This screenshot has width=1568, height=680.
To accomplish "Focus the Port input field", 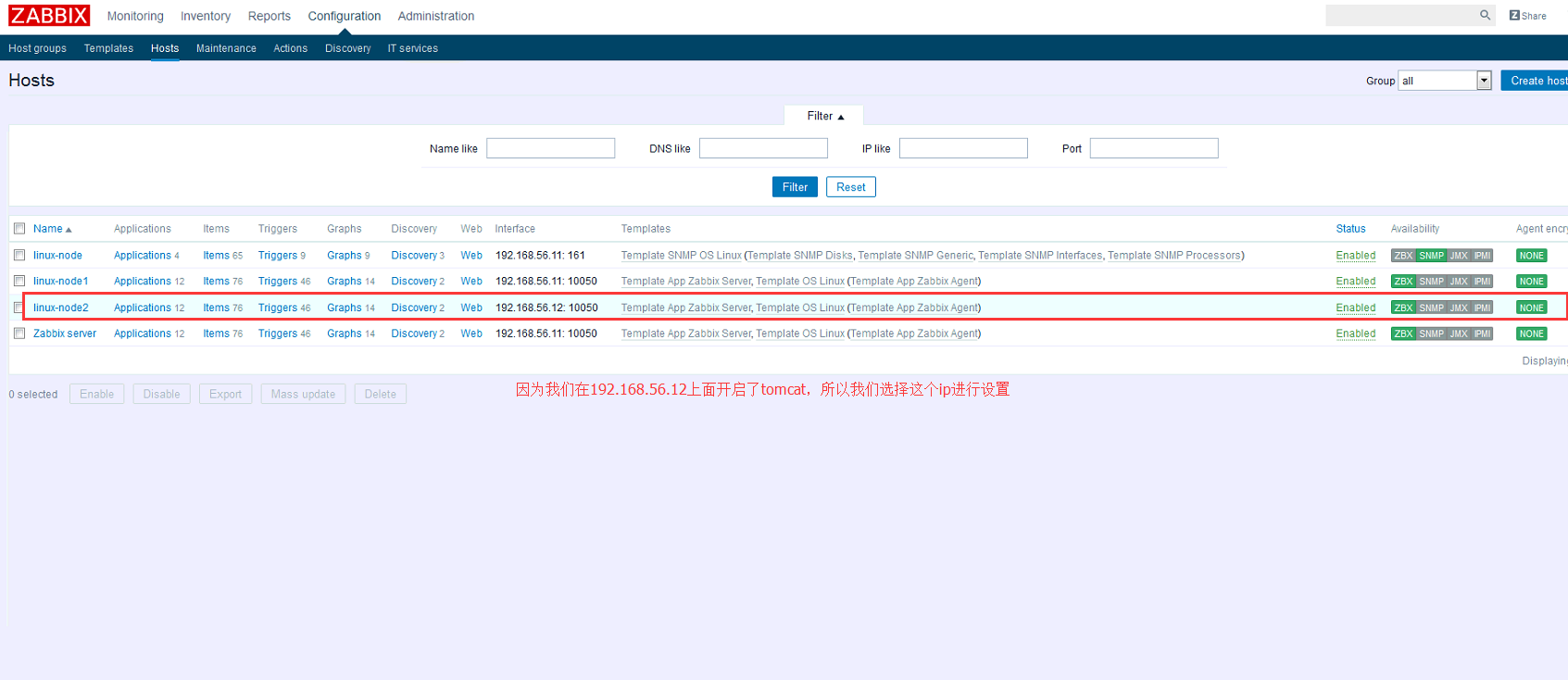I will coord(1154,148).
